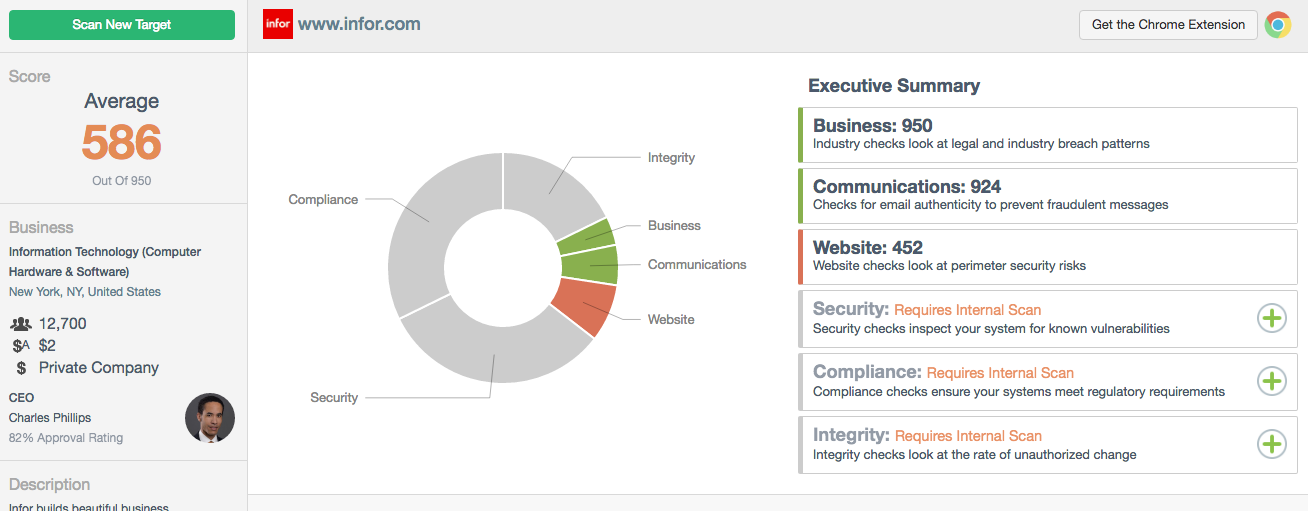Viewport: 1308px width, 511px height.
Task: Click the www.infor.com title link
Action: pyautogui.click(x=359, y=24)
